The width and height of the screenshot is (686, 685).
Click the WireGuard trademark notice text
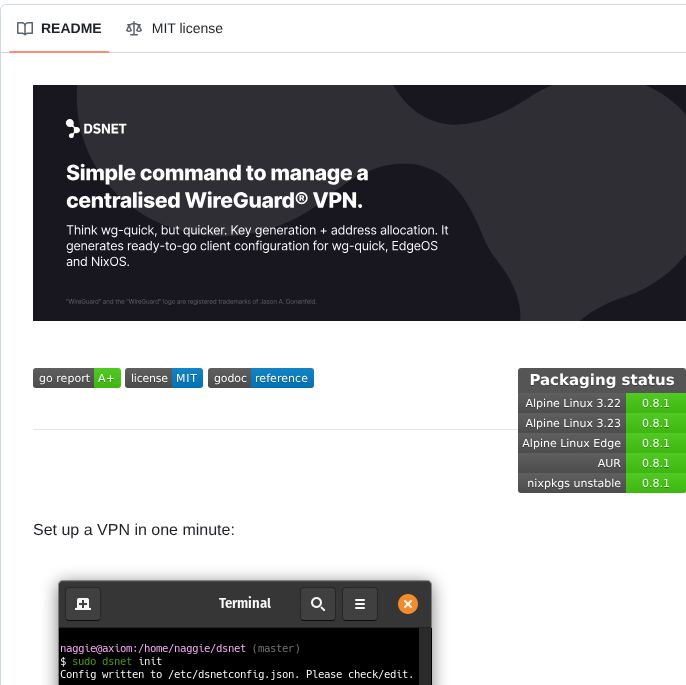pos(191,301)
